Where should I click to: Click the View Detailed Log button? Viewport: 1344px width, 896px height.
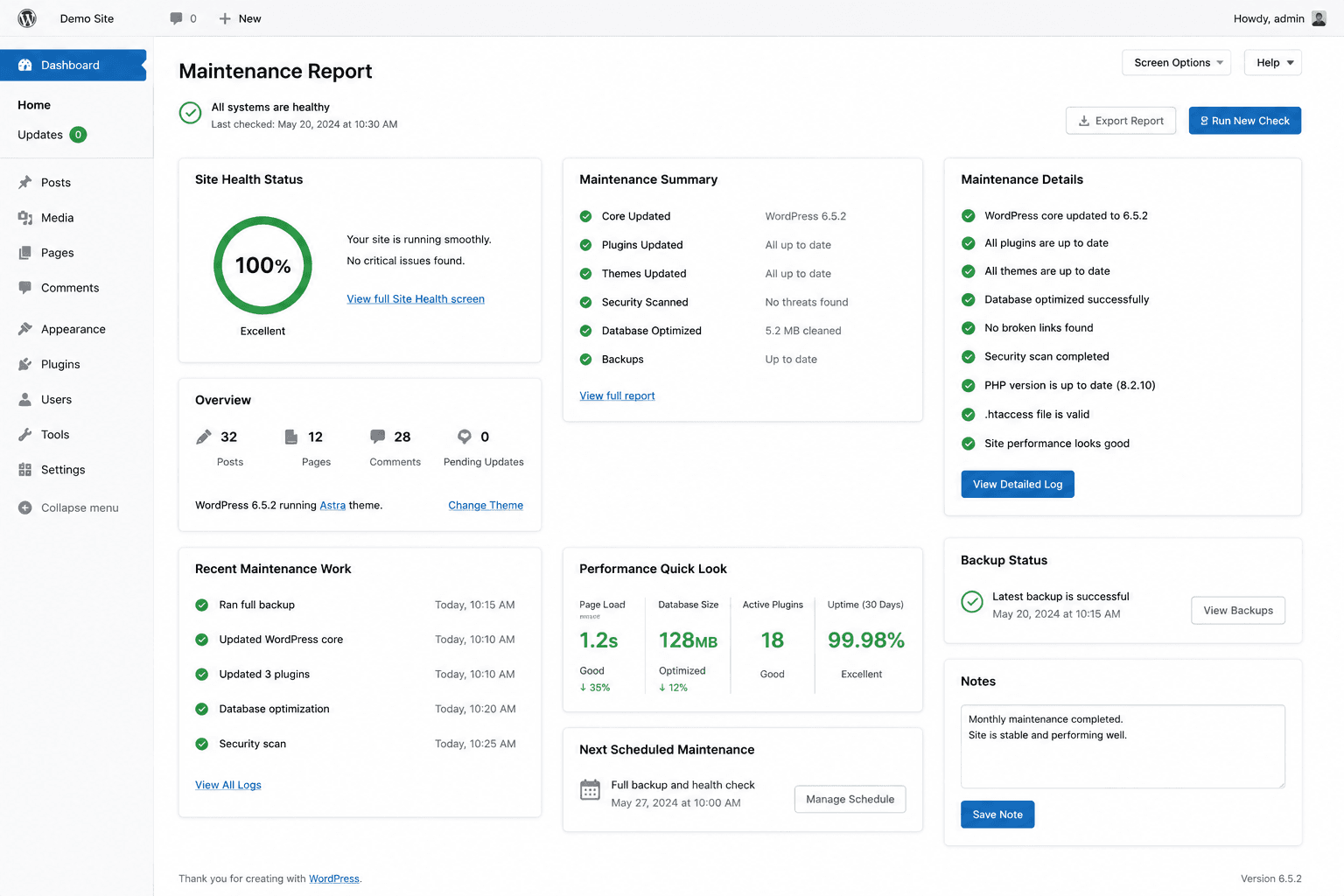tap(1018, 484)
